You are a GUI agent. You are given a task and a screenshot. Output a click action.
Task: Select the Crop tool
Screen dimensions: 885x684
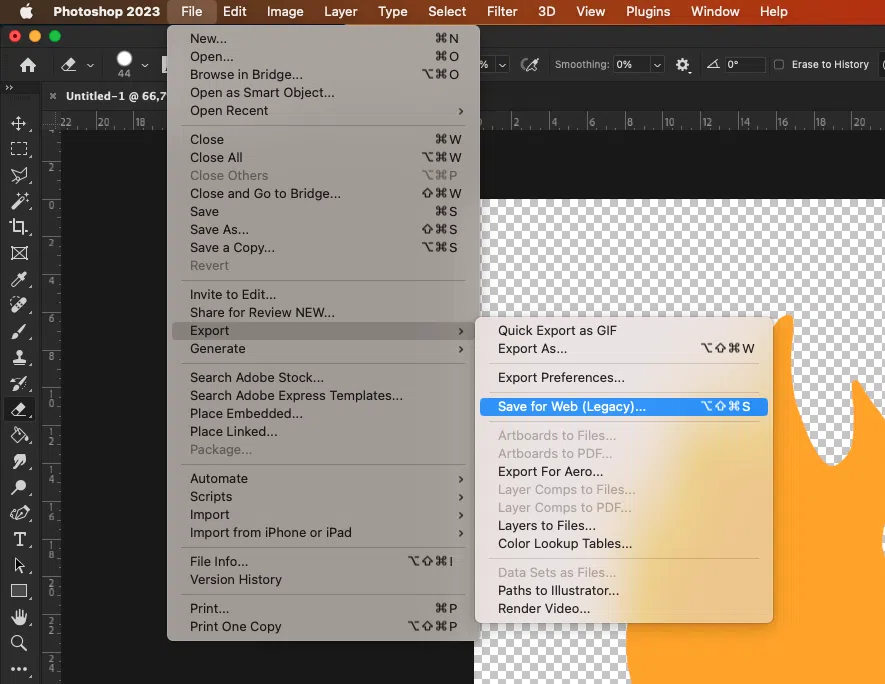click(x=19, y=227)
